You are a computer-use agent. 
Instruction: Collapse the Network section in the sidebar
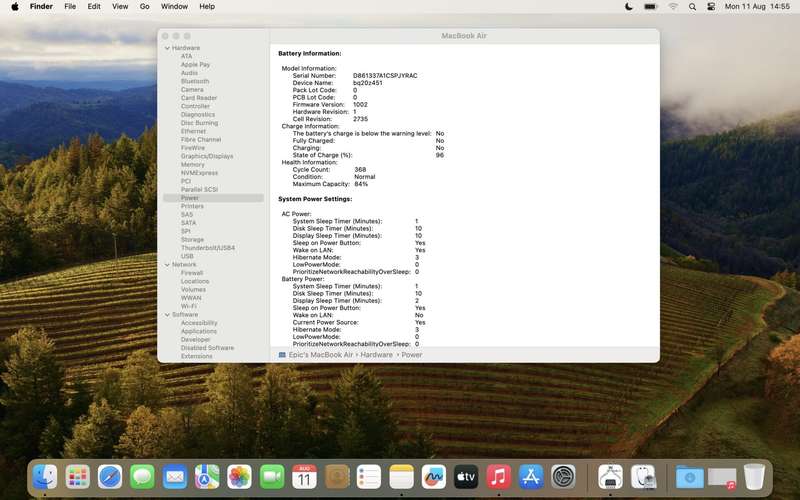(x=167, y=265)
